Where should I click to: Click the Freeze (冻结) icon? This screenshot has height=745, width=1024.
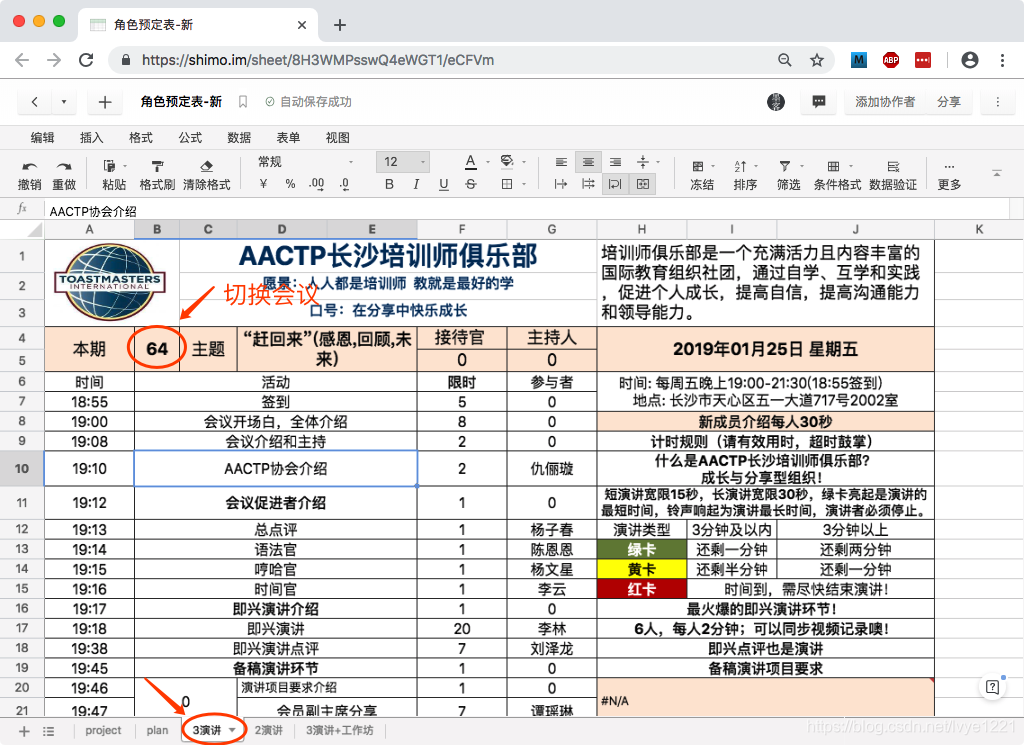(x=698, y=166)
